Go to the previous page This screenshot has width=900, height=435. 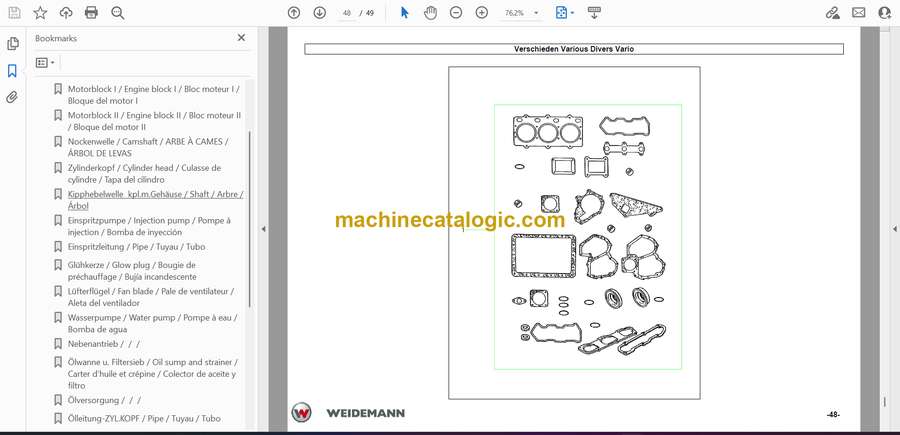(x=294, y=13)
